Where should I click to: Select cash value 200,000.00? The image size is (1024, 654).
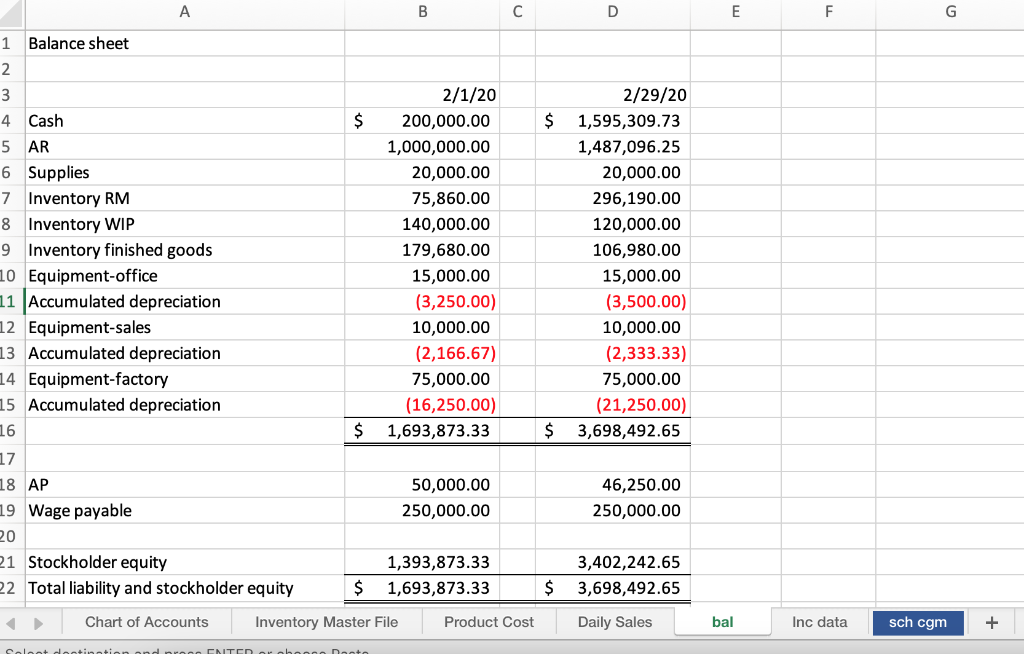[423, 121]
